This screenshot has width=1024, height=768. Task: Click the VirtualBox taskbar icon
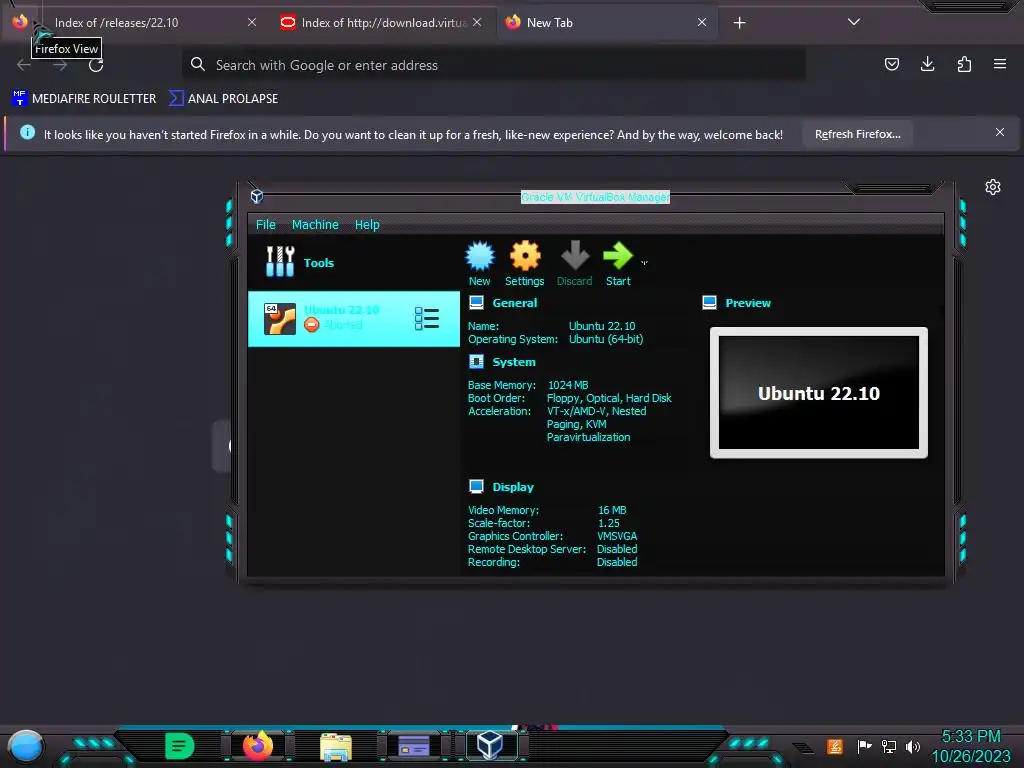click(x=490, y=745)
